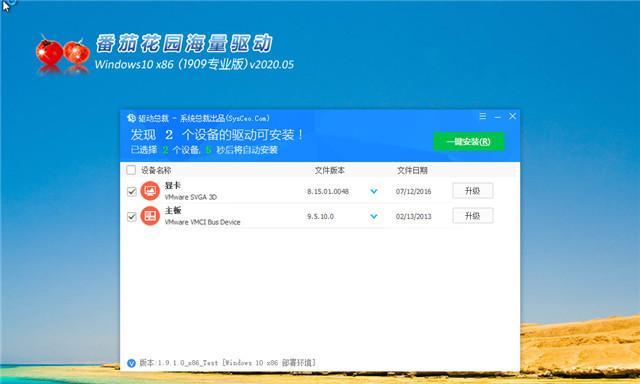Click the green 一键安装(R) button
The width and height of the screenshot is (640, 384).
click(469, 142)
